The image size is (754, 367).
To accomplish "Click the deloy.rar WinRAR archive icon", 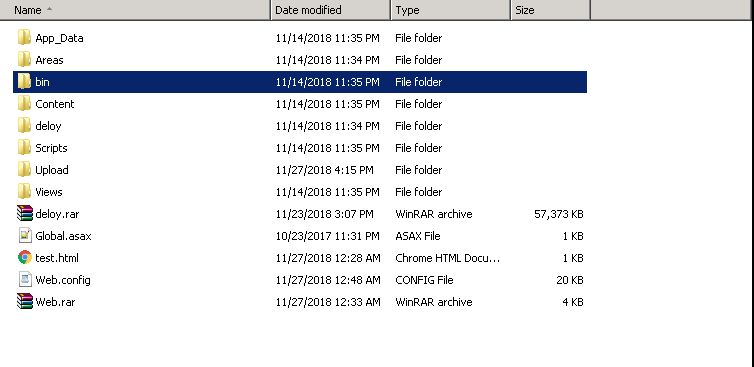I will click(x=25, y=214).
